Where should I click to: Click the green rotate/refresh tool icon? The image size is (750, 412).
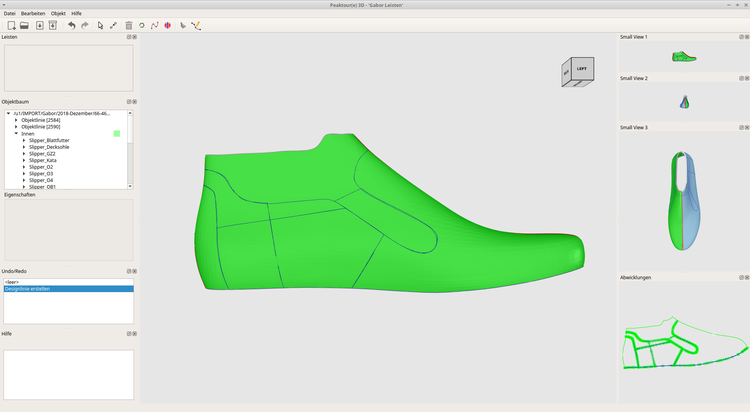(x=142, y=25)
